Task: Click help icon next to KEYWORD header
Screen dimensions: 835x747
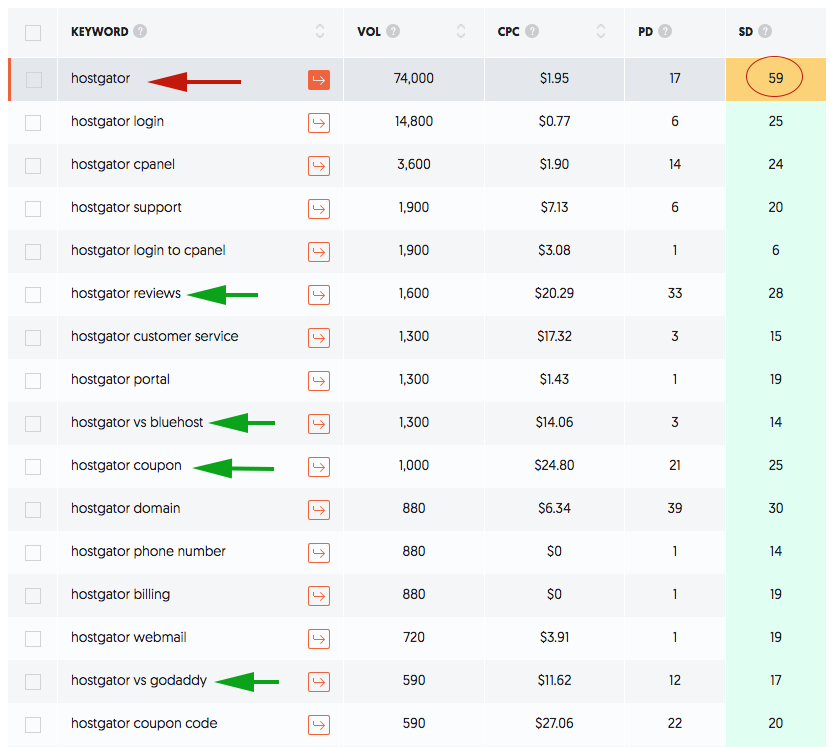Action: tap(140, 31)
